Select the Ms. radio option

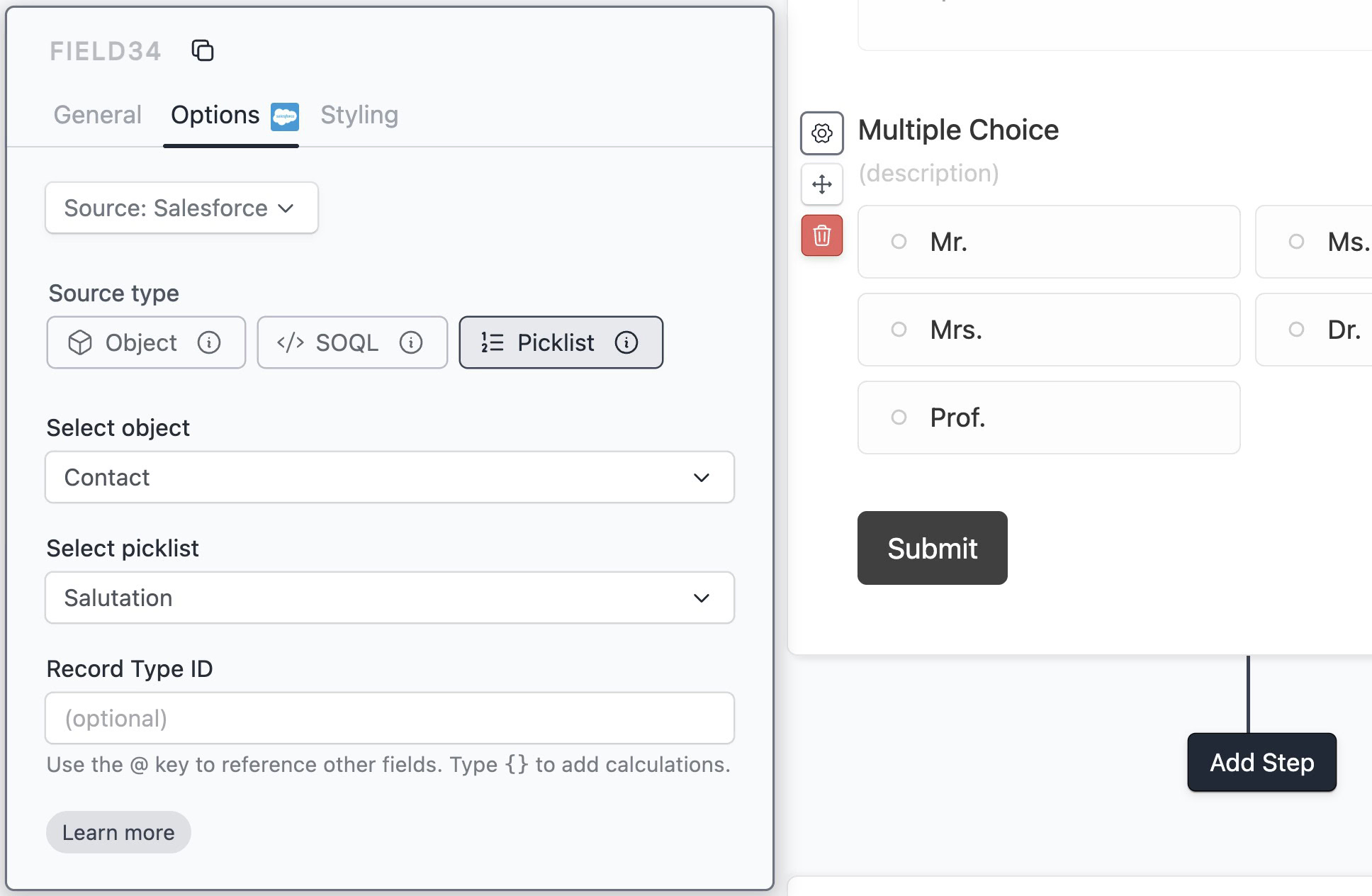tap(1314, 242)
